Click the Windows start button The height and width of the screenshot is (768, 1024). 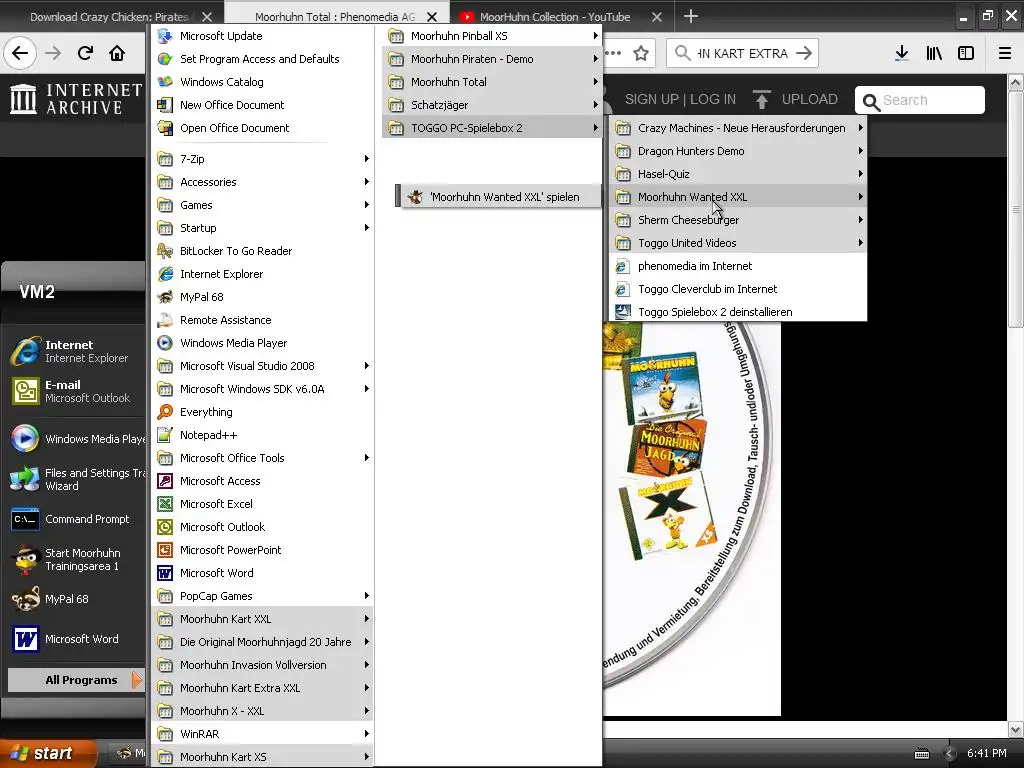(x=47, y=753)
